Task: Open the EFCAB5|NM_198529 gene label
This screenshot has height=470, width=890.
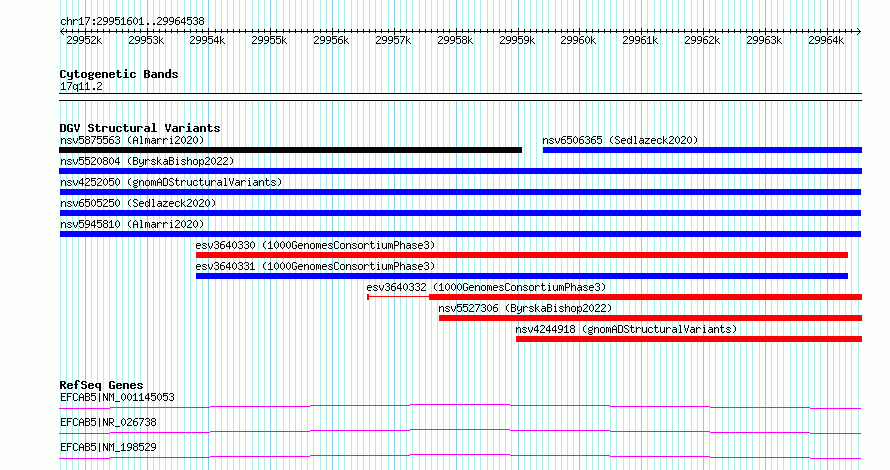Action: [x=108, y=447]
